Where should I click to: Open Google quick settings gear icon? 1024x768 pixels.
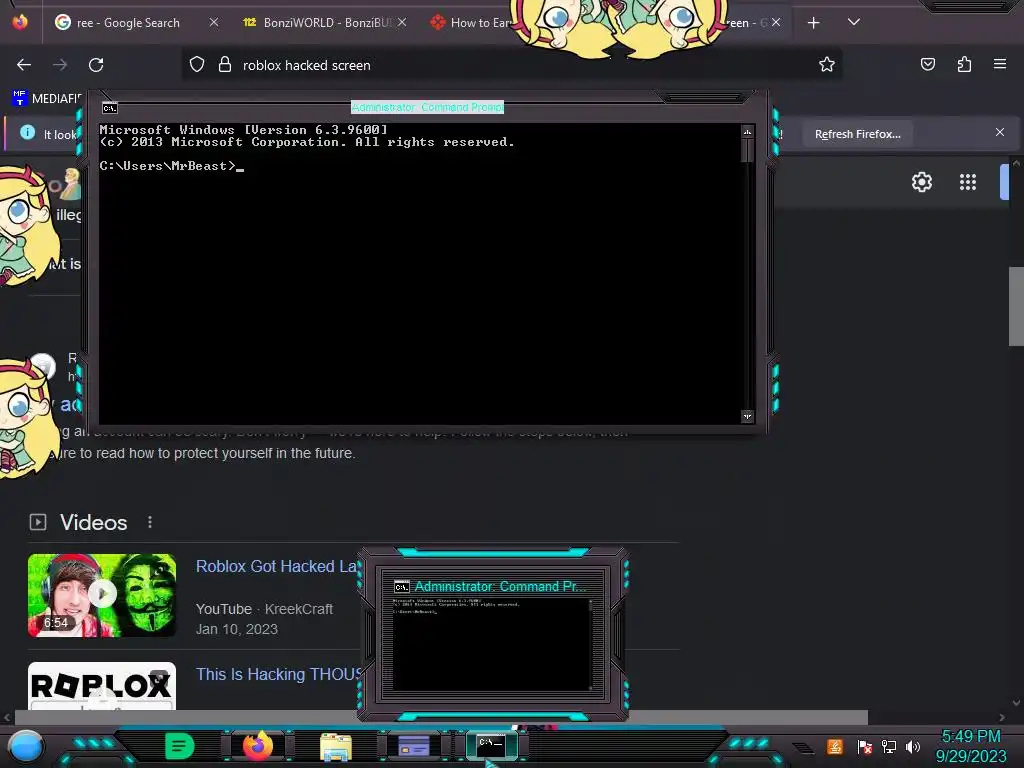click(x=921, y=182)
